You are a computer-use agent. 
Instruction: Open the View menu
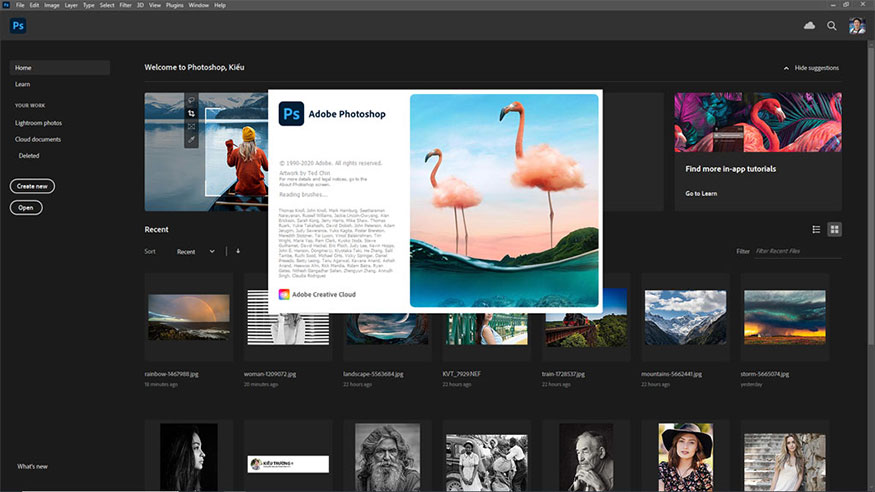tap(155, 5)
